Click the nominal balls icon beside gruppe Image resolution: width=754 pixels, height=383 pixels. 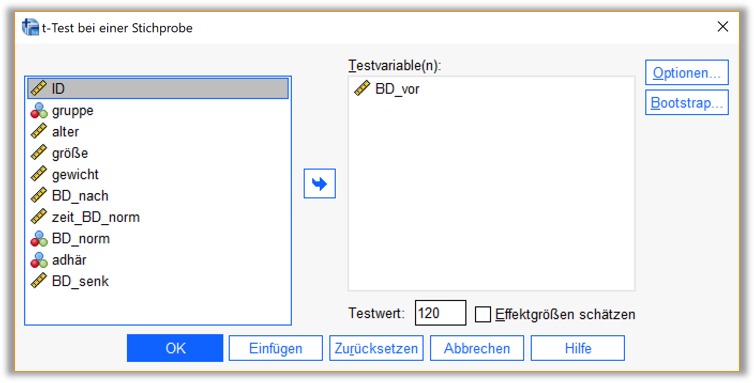click(x=39, y=110)
